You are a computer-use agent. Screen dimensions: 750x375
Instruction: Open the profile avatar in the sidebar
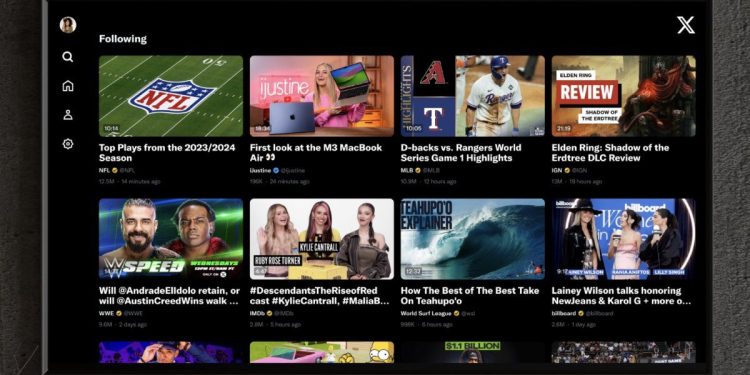(x=68, y=25)
